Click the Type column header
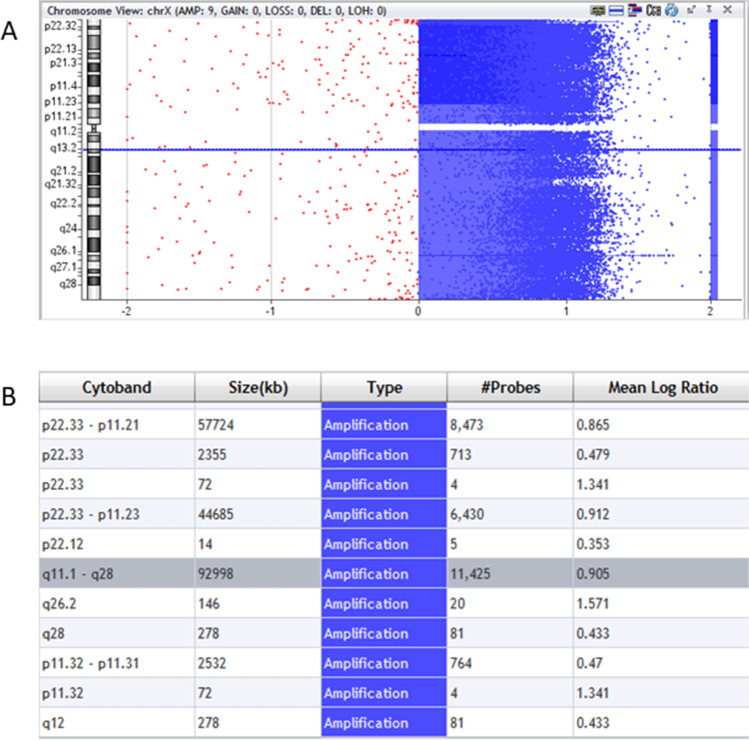 coord(384,387)
